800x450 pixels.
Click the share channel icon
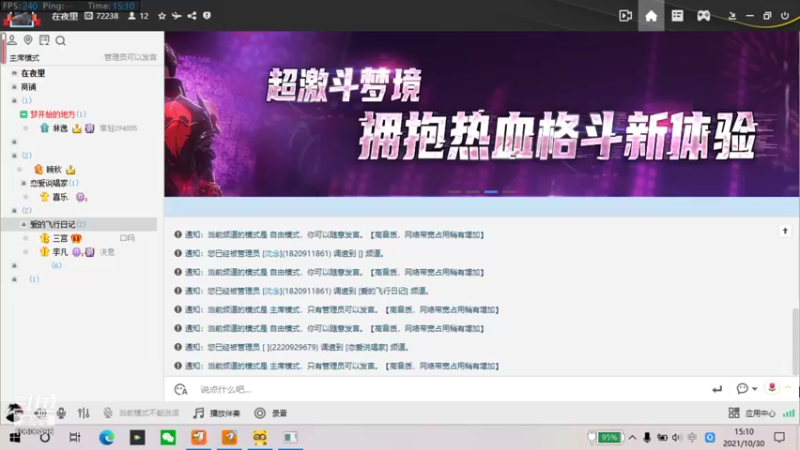click(192, 16)
